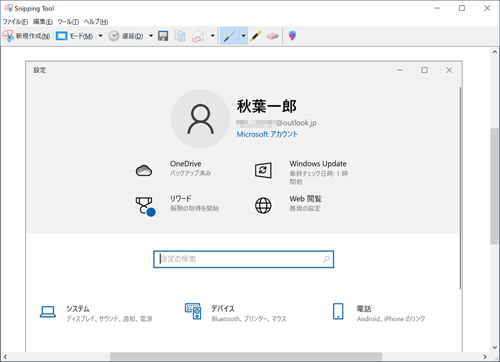The height and width of the screenshot is (362, 500).
Task: Click the Settings window maximize button
Action: point(424,70)
